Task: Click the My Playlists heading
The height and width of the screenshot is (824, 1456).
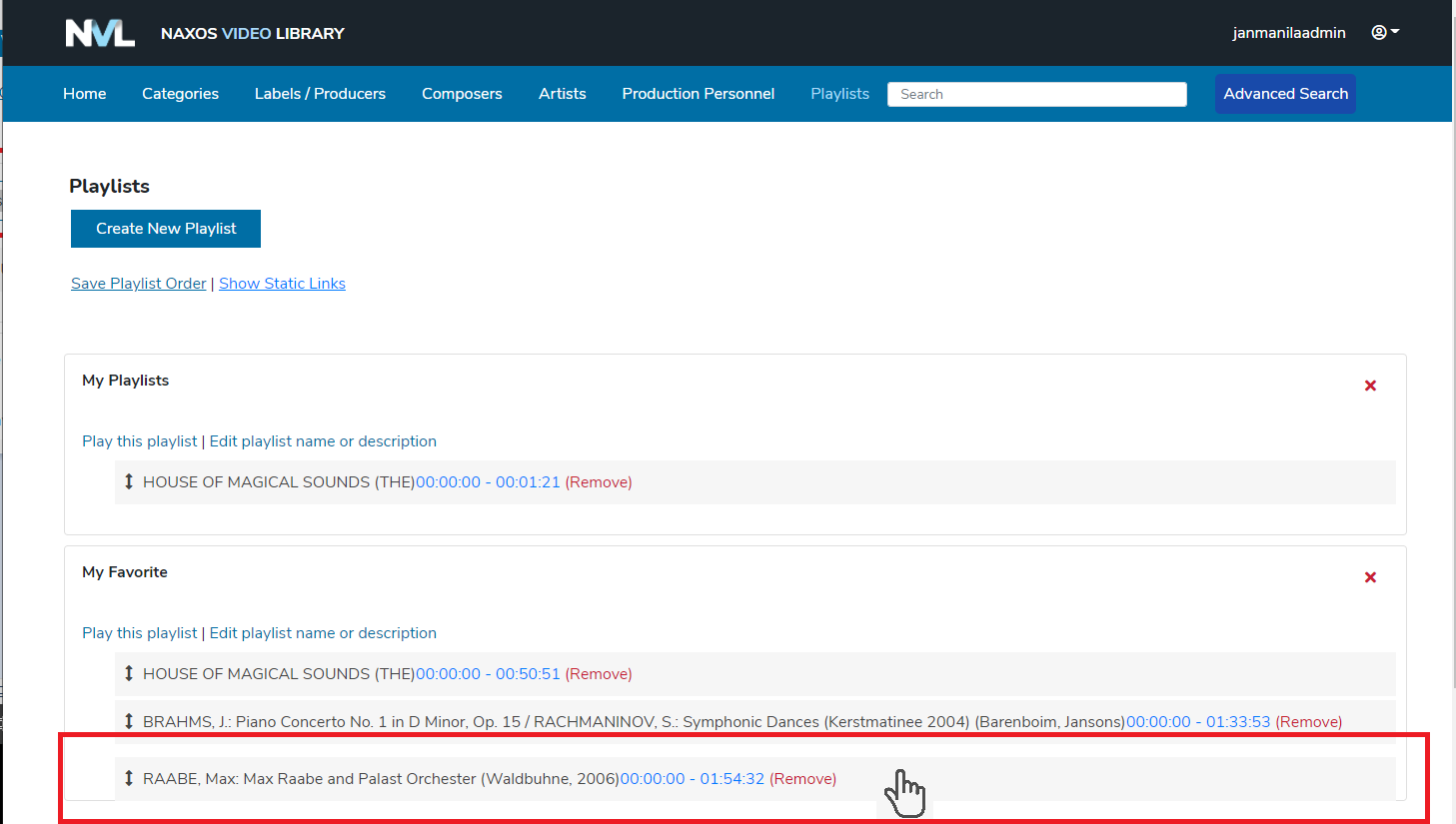Action: click(x=126, y=381)
